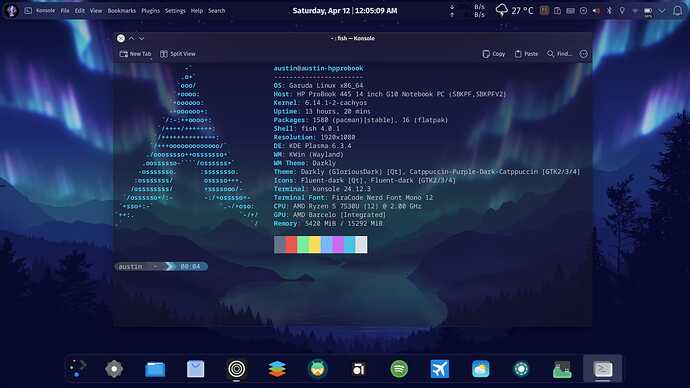Open the View menu
The height and width of the screenshot is (388, 690).
(96, 11)
